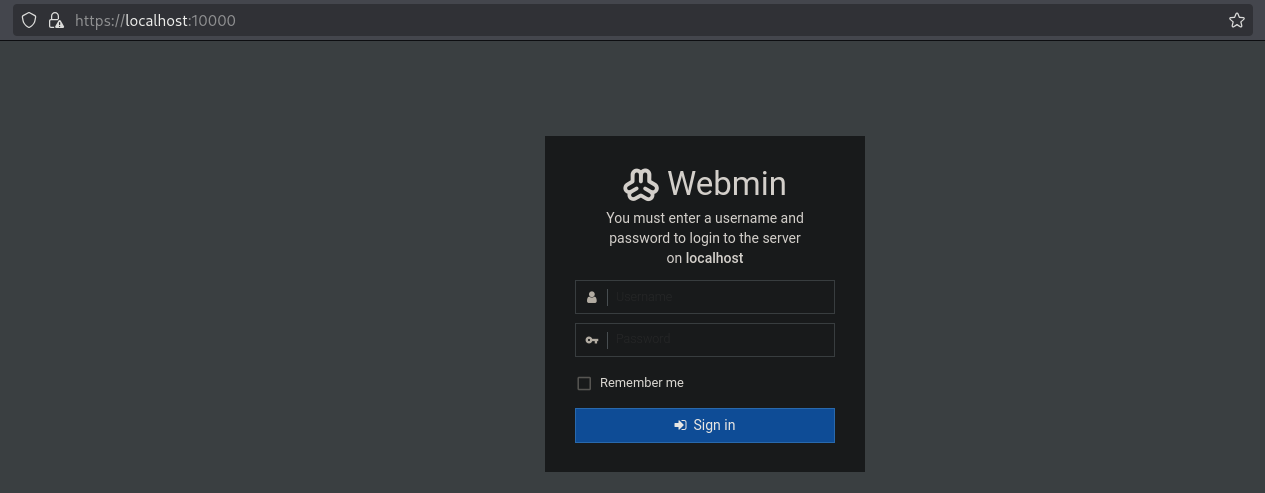Screen dimensions: 1265x493
Task: Click the arrow icon on Sign in button
Action: (680, 425)
